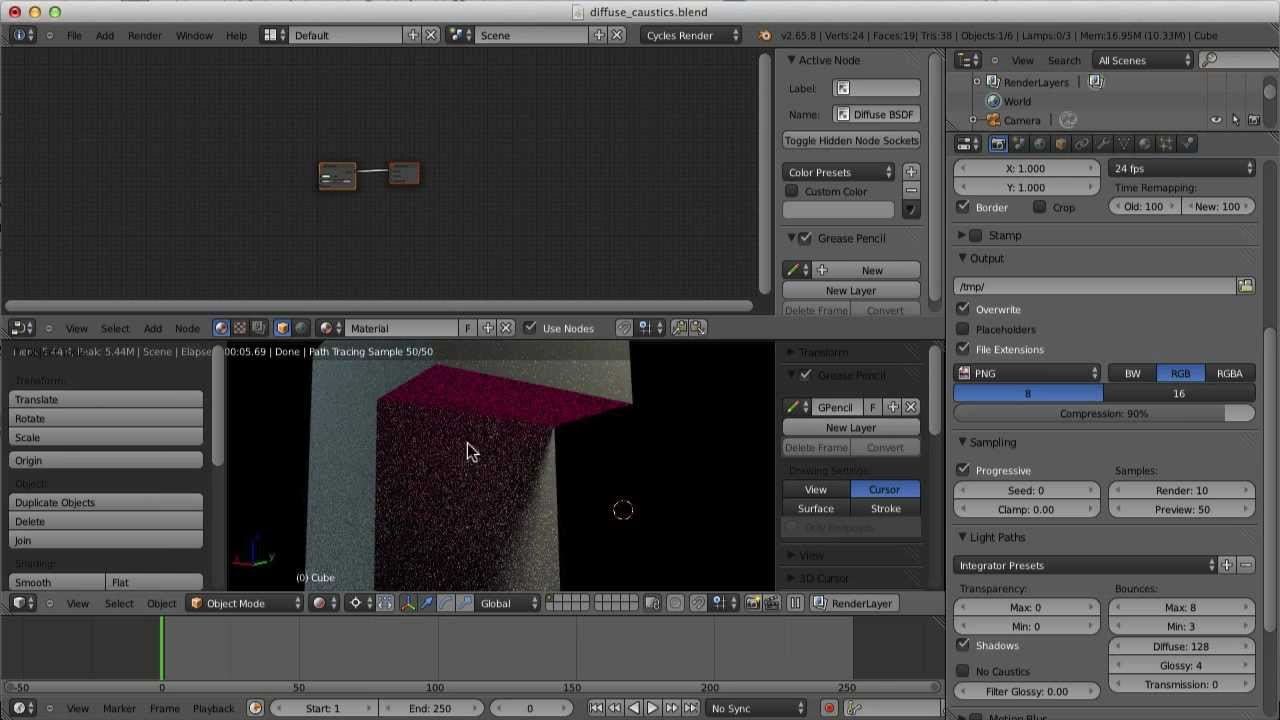The width and height of the screenshot is (1280, 720).
Task: Open the Global orientation dropdown
Action: [x=510, y=603]
